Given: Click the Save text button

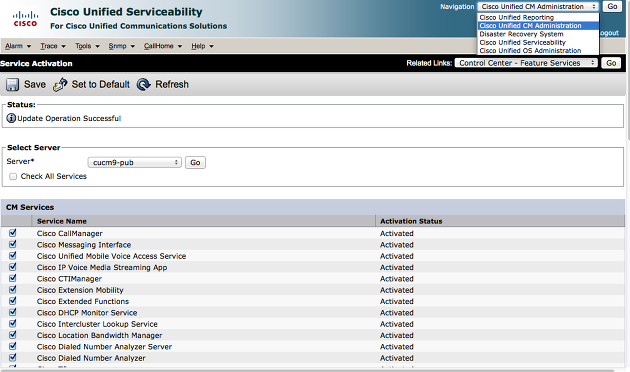Looking at the screenshot, I should (x=35, y=84).
